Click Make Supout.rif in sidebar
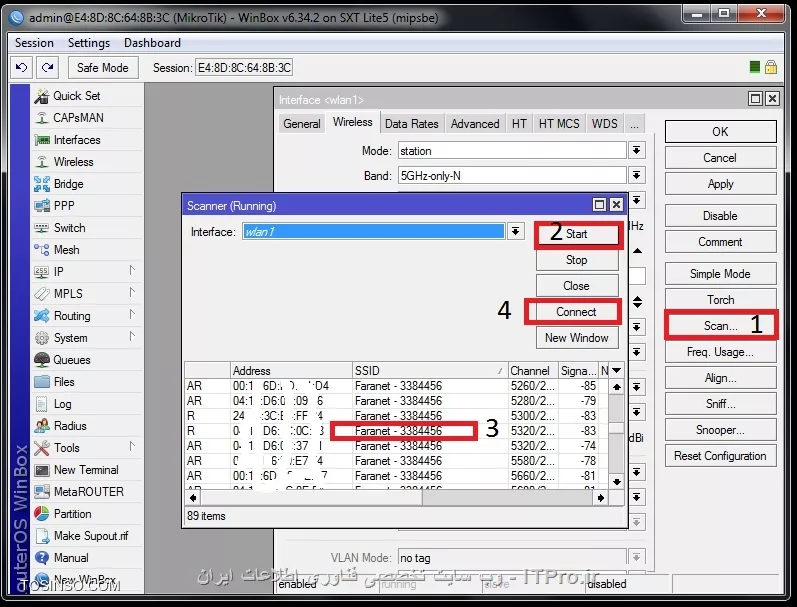Image resolution: width=797 pixels, height=607 pixels. 91,536
